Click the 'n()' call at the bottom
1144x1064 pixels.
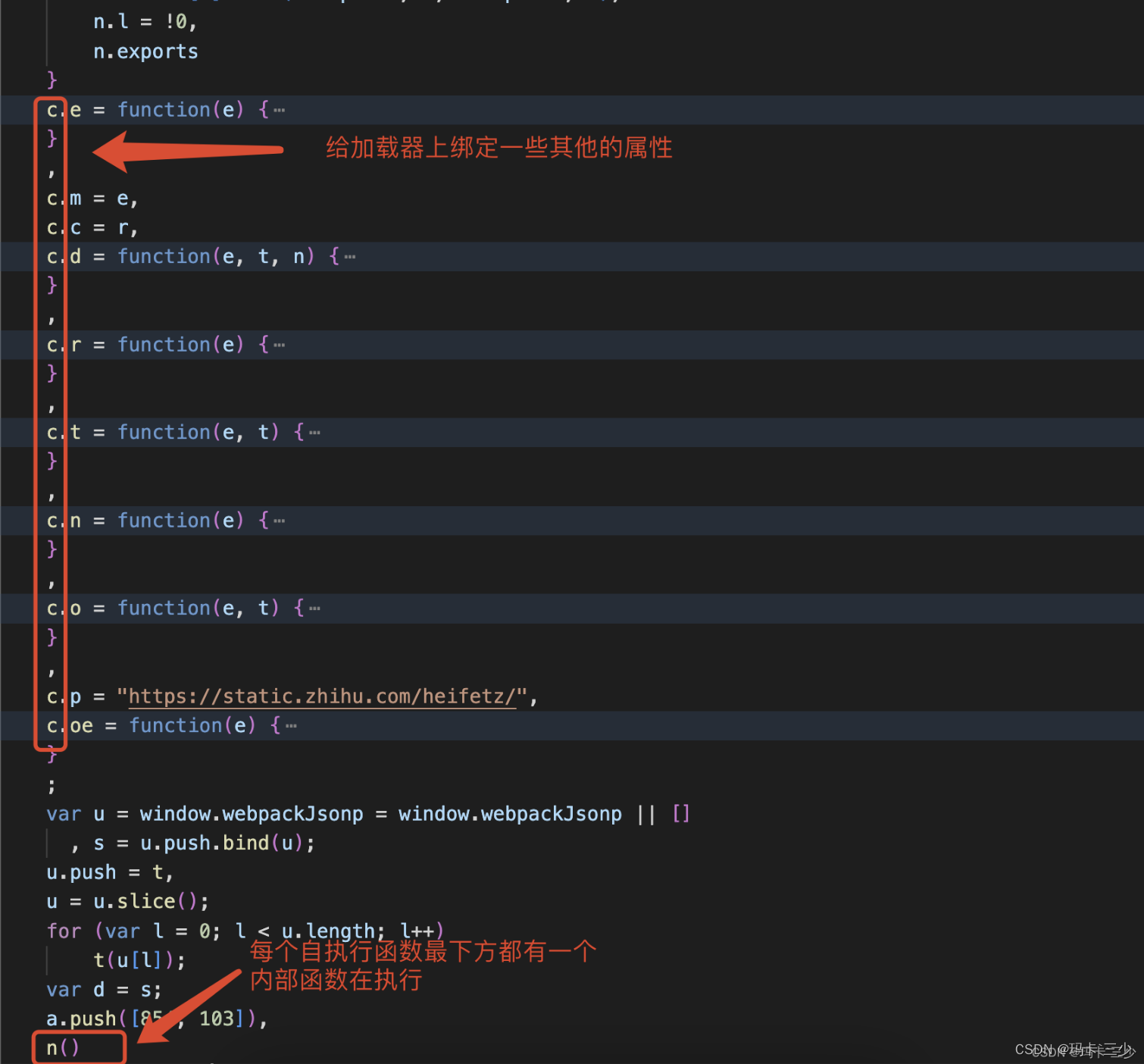(x=63, y=1048)
